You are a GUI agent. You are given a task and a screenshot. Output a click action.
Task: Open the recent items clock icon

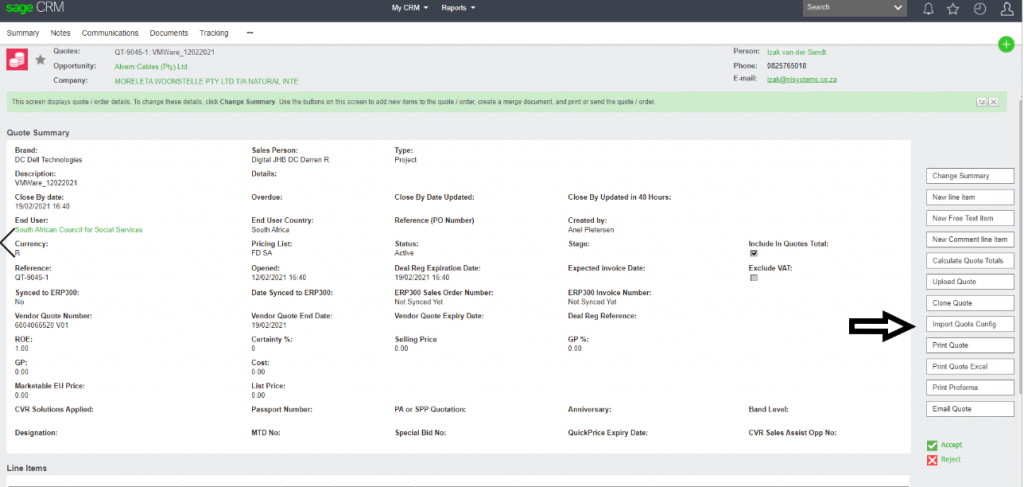979,9
